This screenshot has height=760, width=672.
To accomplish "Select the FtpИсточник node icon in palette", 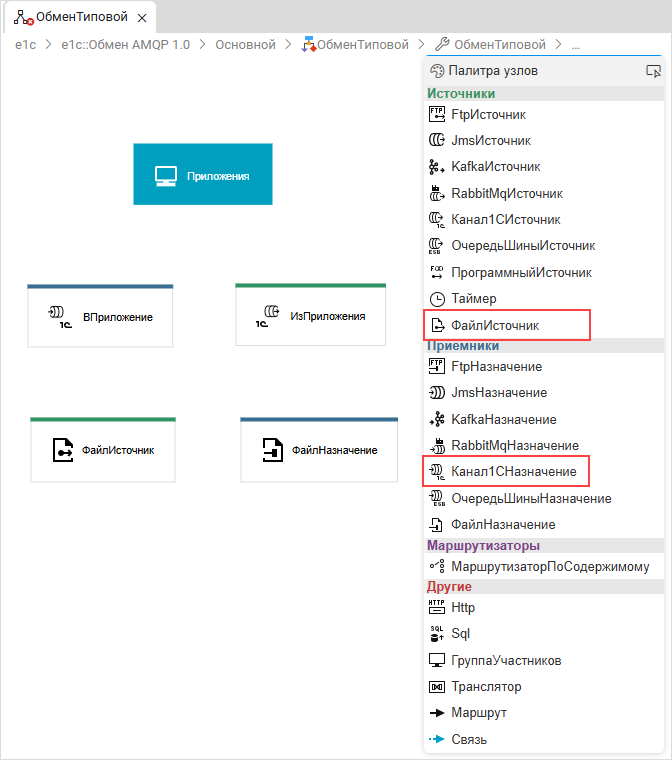I will pyautogui.click(x=436, y=114).
